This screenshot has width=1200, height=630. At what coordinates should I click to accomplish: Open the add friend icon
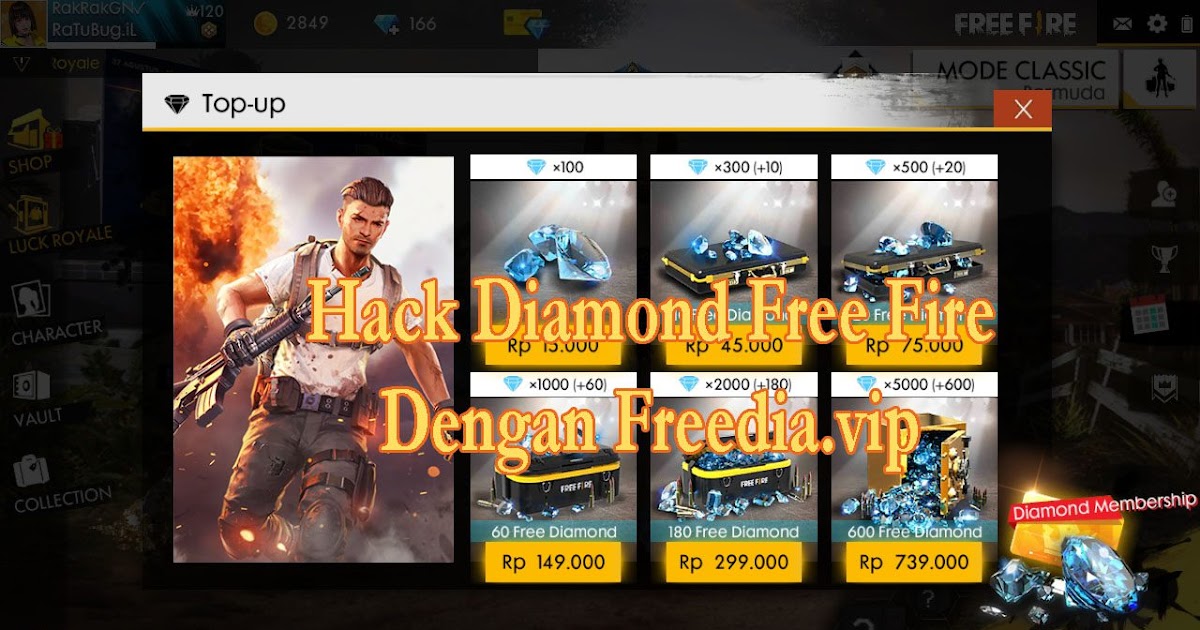(x=1164, y=195)
